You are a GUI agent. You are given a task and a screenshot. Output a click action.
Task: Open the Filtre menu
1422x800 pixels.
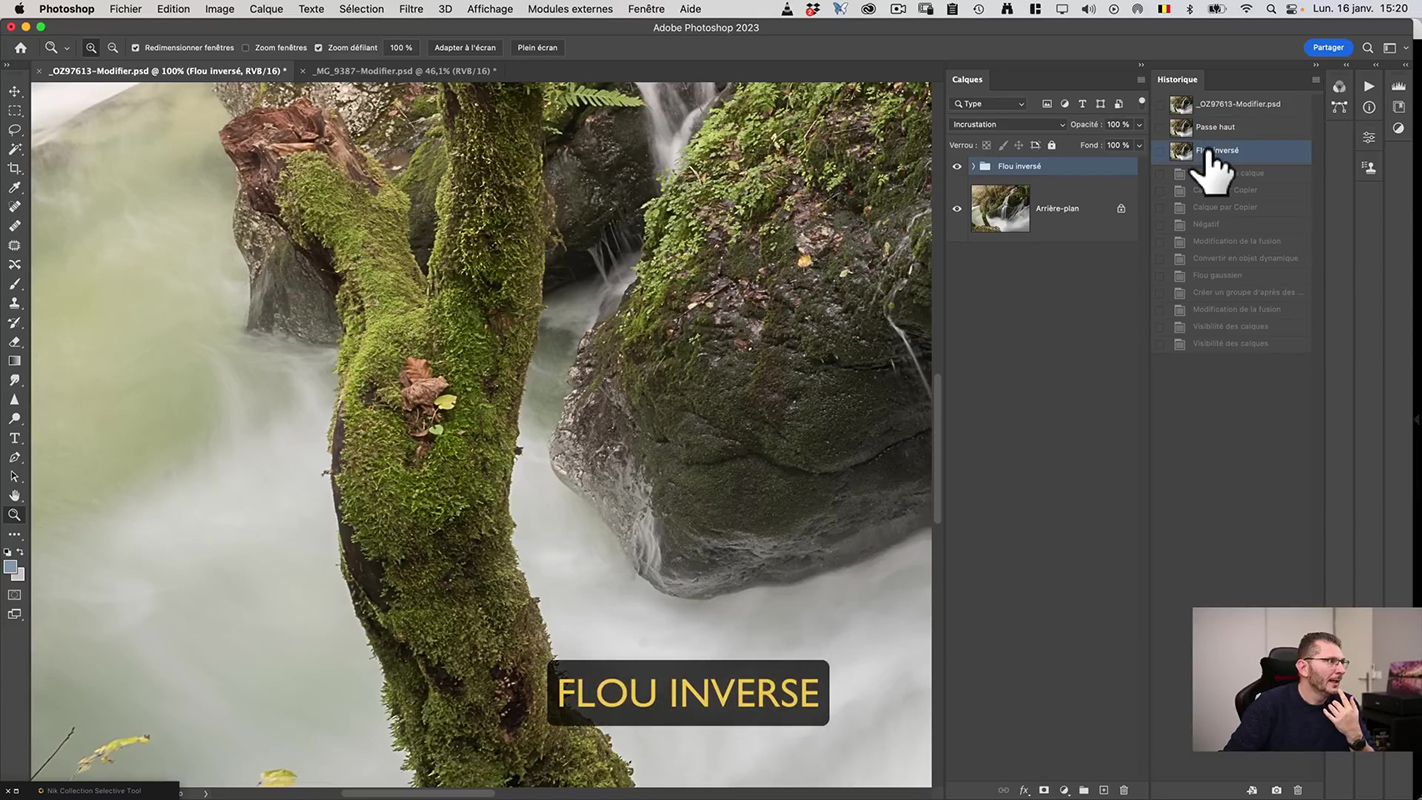411,9
